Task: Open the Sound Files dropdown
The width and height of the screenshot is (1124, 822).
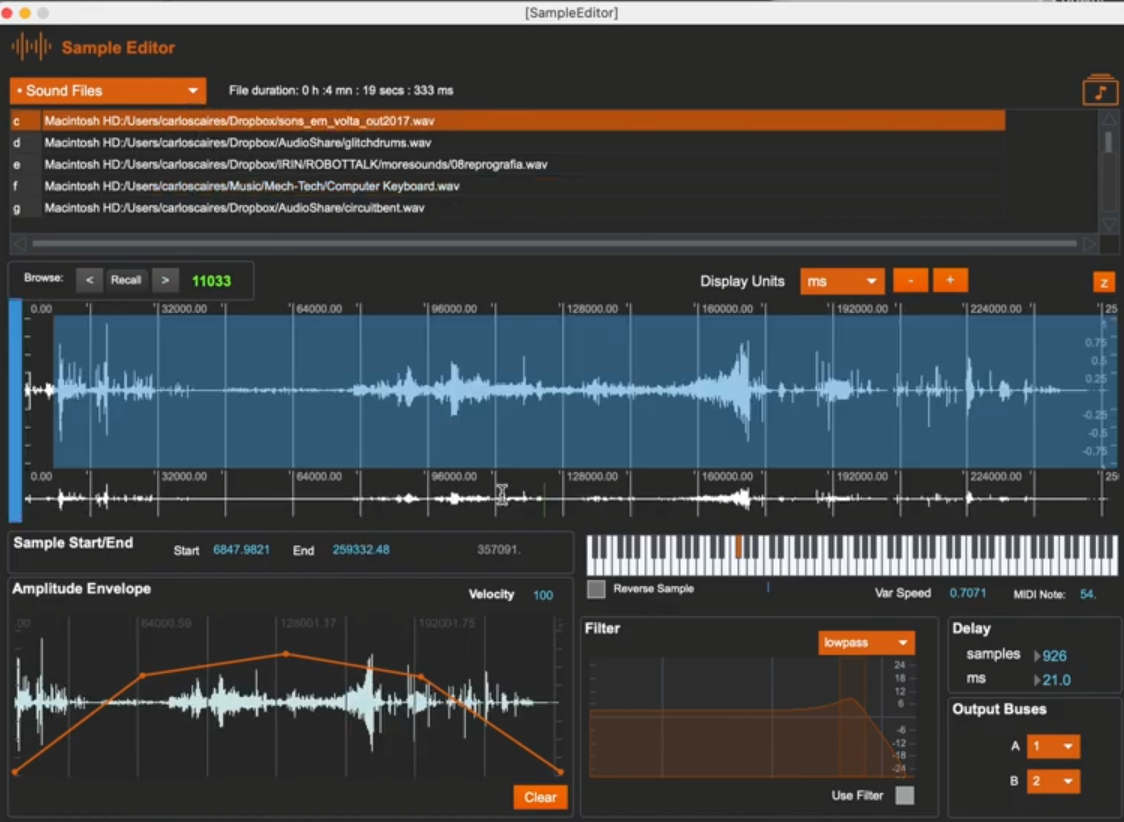Action: click(108, 91)
